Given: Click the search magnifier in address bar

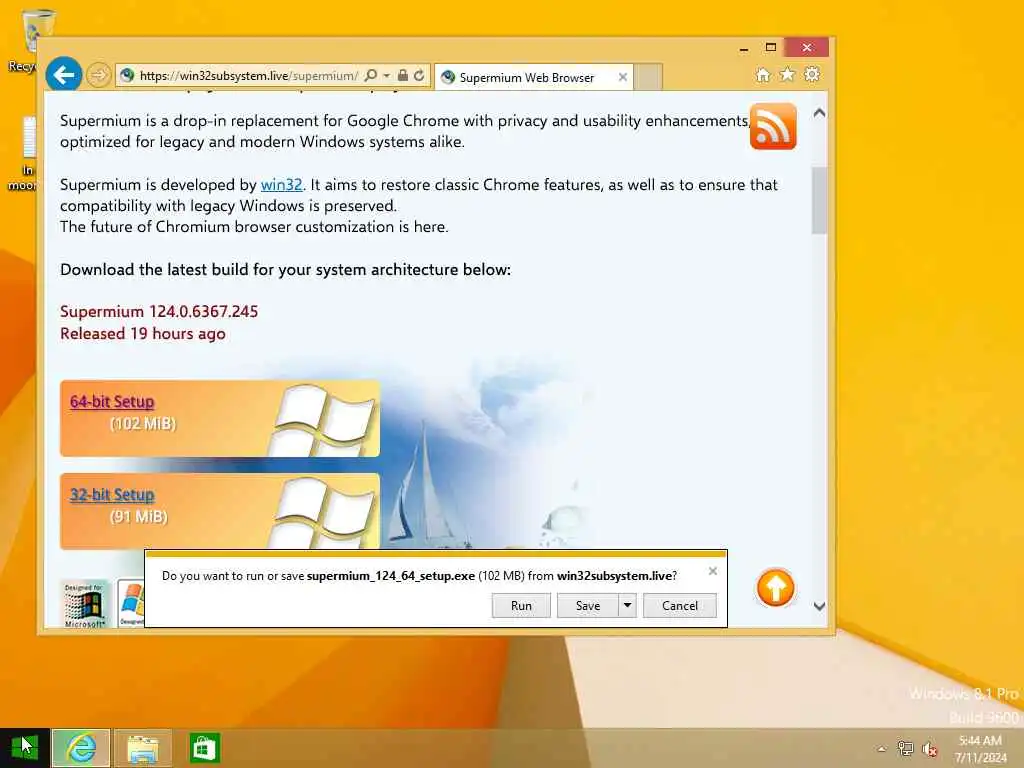Looking at the screenshot, I should click(x=370, y=76).
